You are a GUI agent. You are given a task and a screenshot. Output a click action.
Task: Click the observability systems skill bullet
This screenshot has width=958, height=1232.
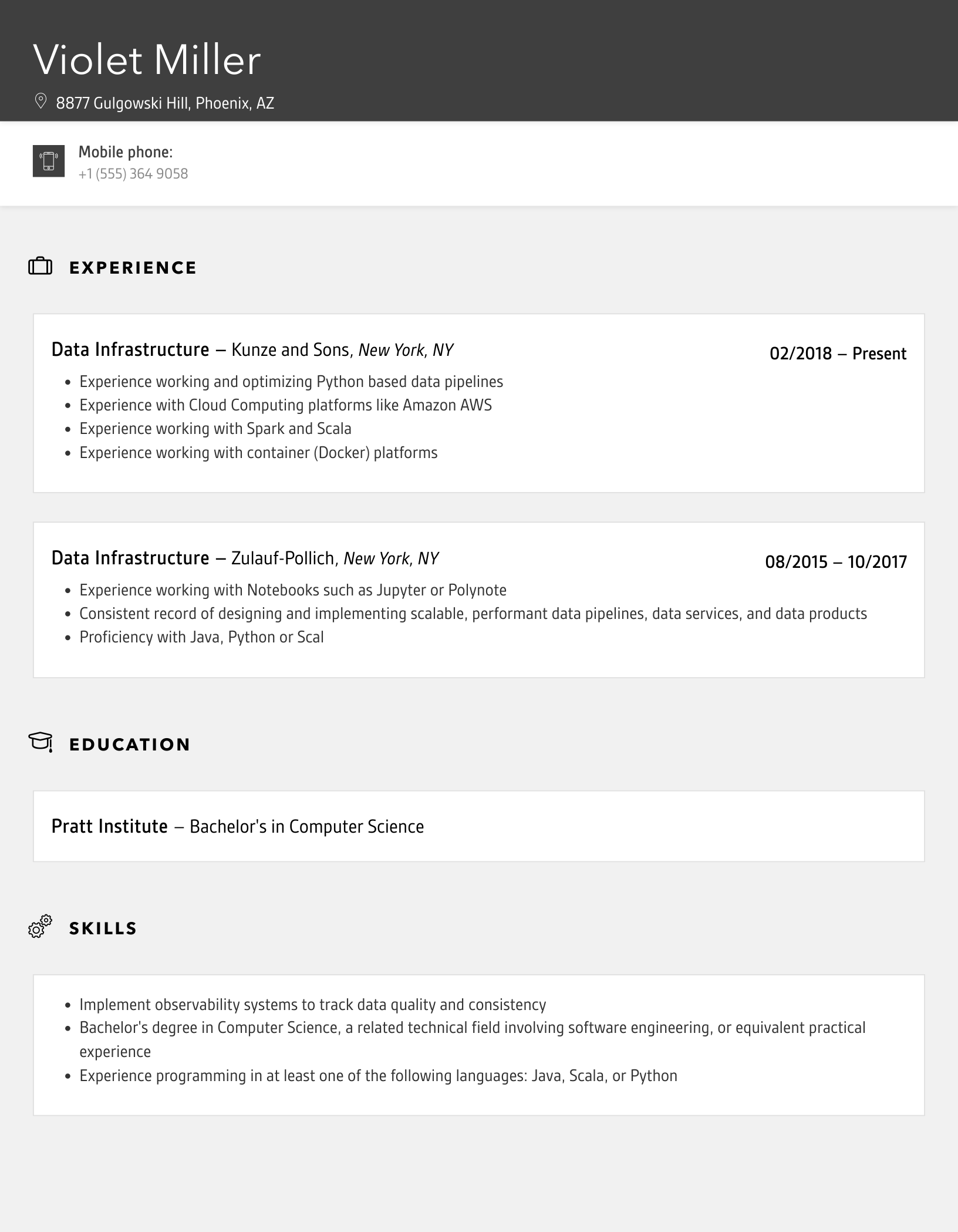pyautogui.click(x=313, y=1005)
